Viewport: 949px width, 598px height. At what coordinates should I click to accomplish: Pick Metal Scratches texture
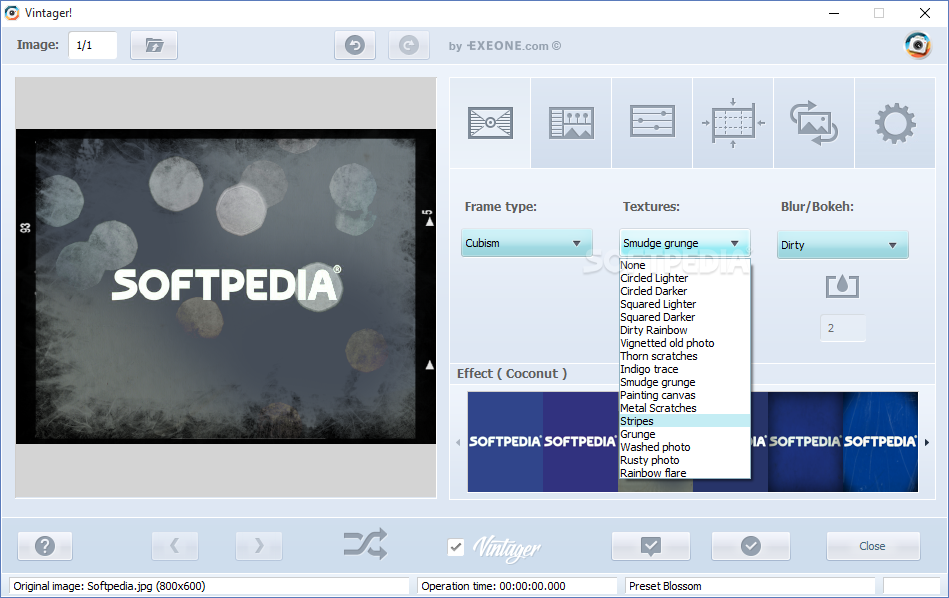pyautogui.click(x=685, y=409)
